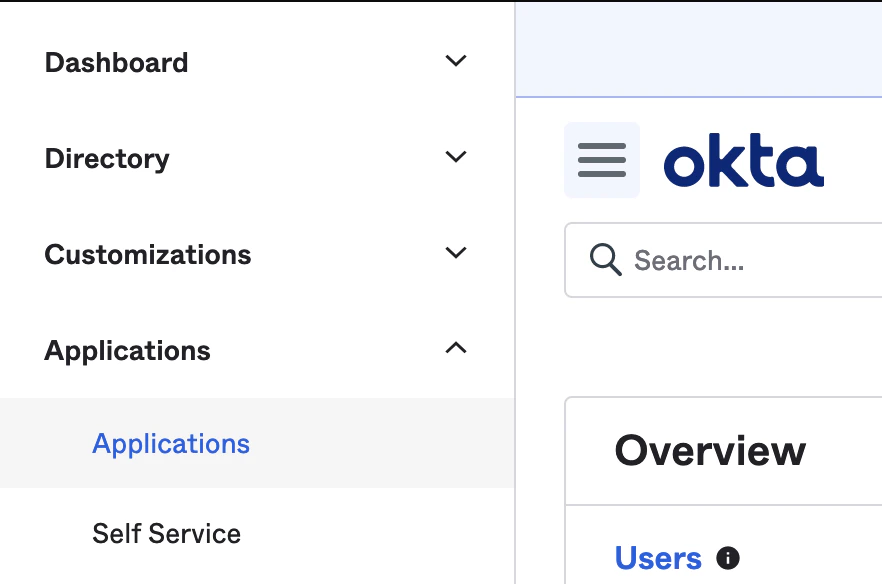
Task: Click the Overview card heading
Action: [x=710, y=451]
